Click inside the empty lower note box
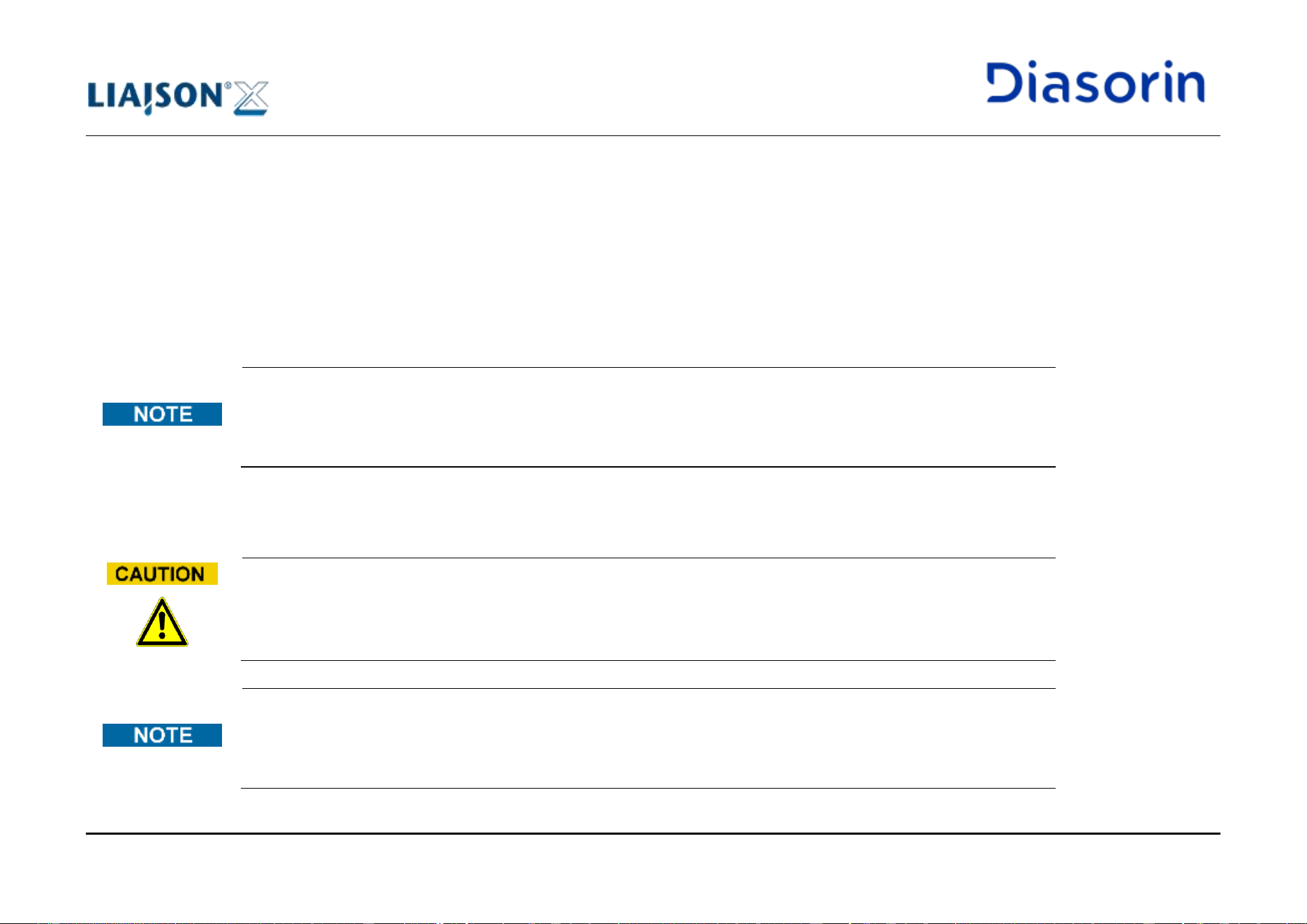The image size is (1307, 924). pos(648,738)
